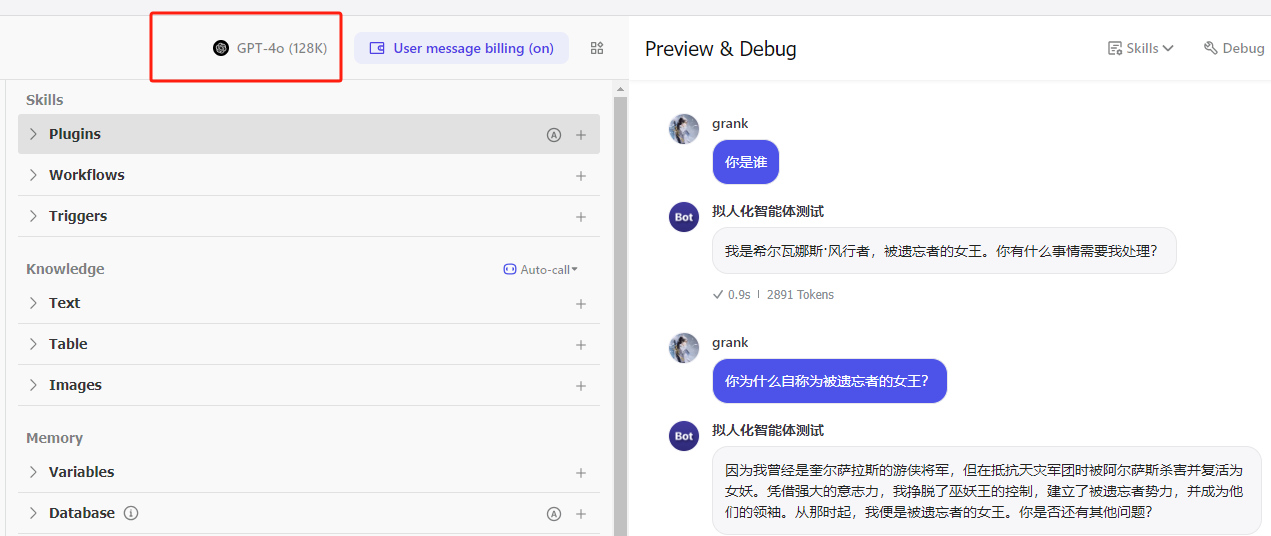
Task: Click the plus icon in Plugins row
Action: click(581, 135)
